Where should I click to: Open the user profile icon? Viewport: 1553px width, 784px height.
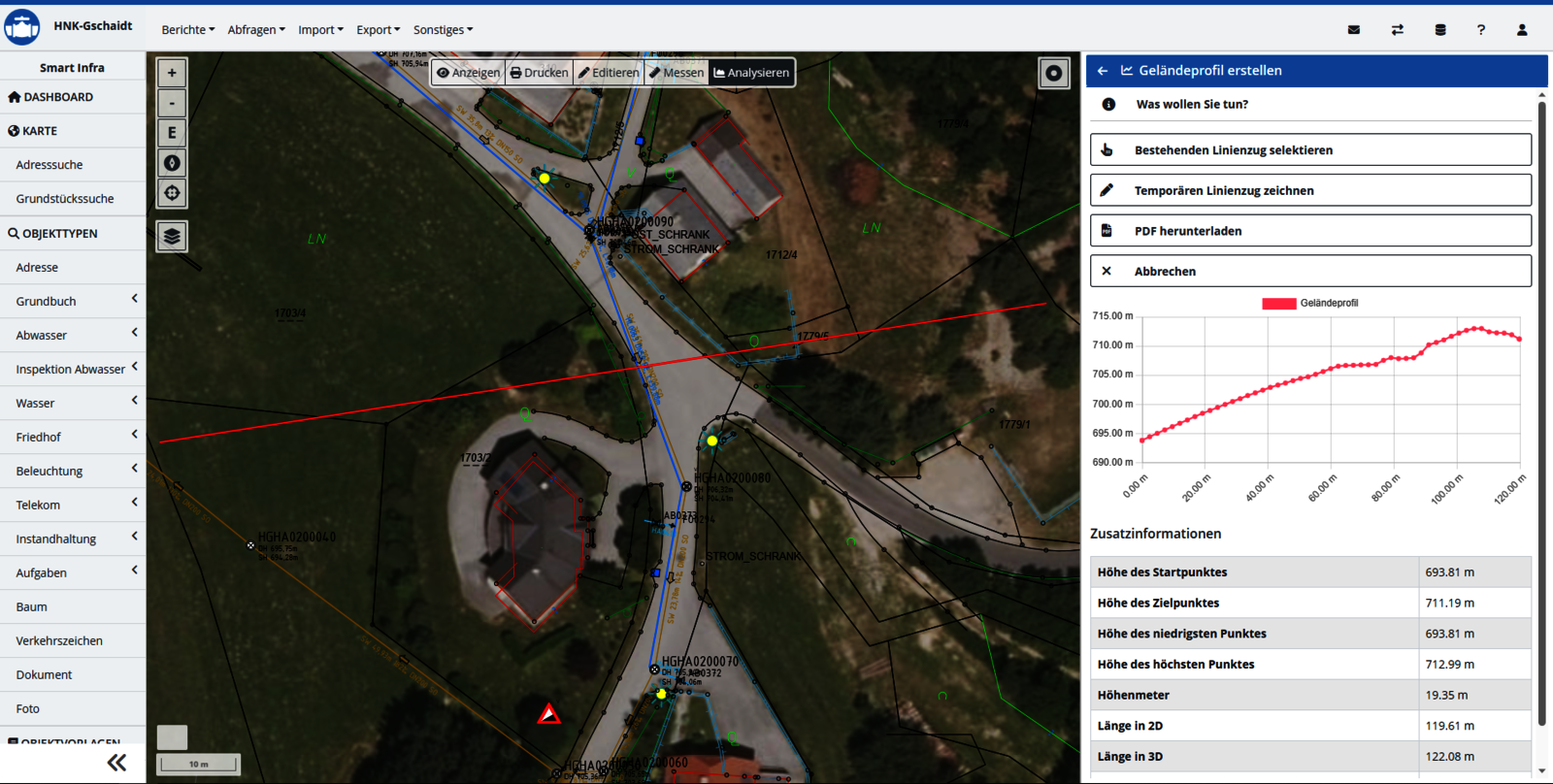[1522, 30]
